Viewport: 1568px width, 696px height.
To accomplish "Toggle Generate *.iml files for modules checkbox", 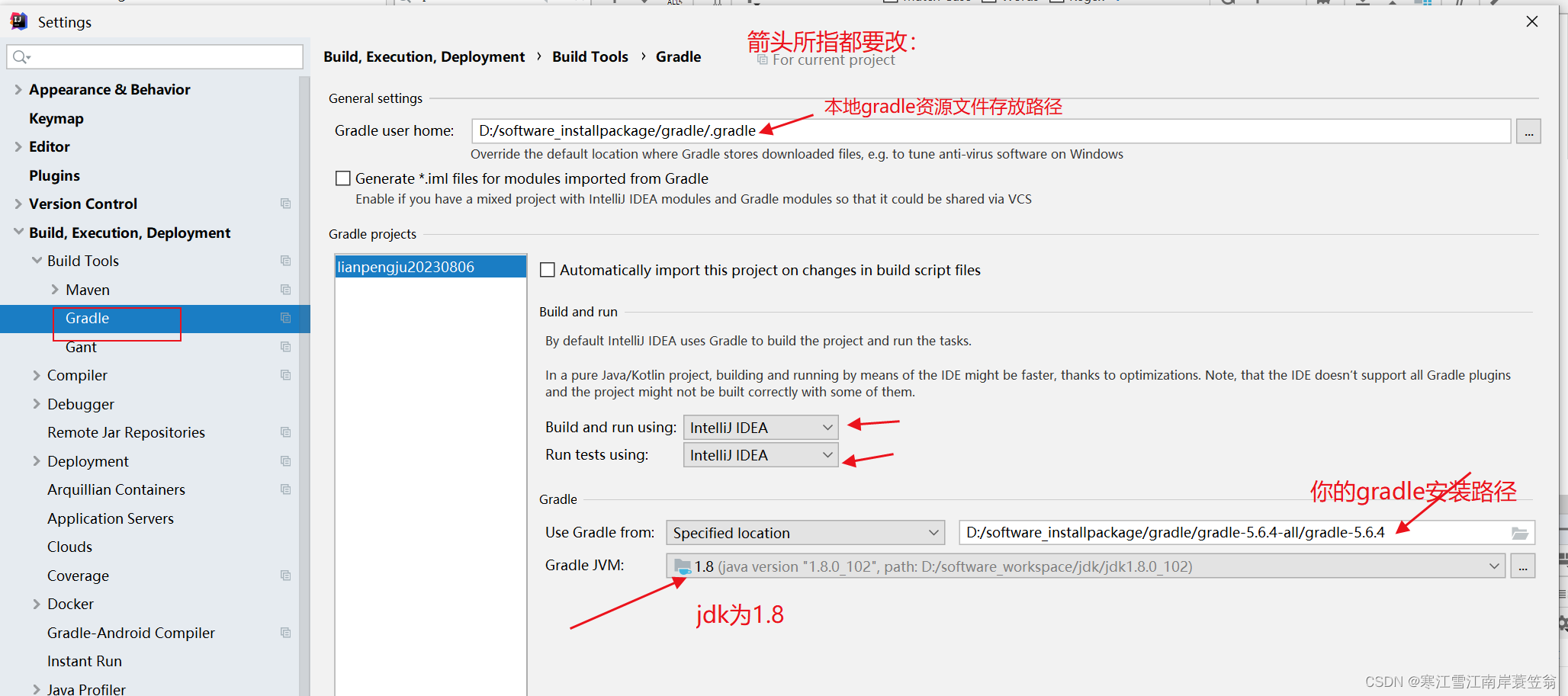I will coord(343,178).
